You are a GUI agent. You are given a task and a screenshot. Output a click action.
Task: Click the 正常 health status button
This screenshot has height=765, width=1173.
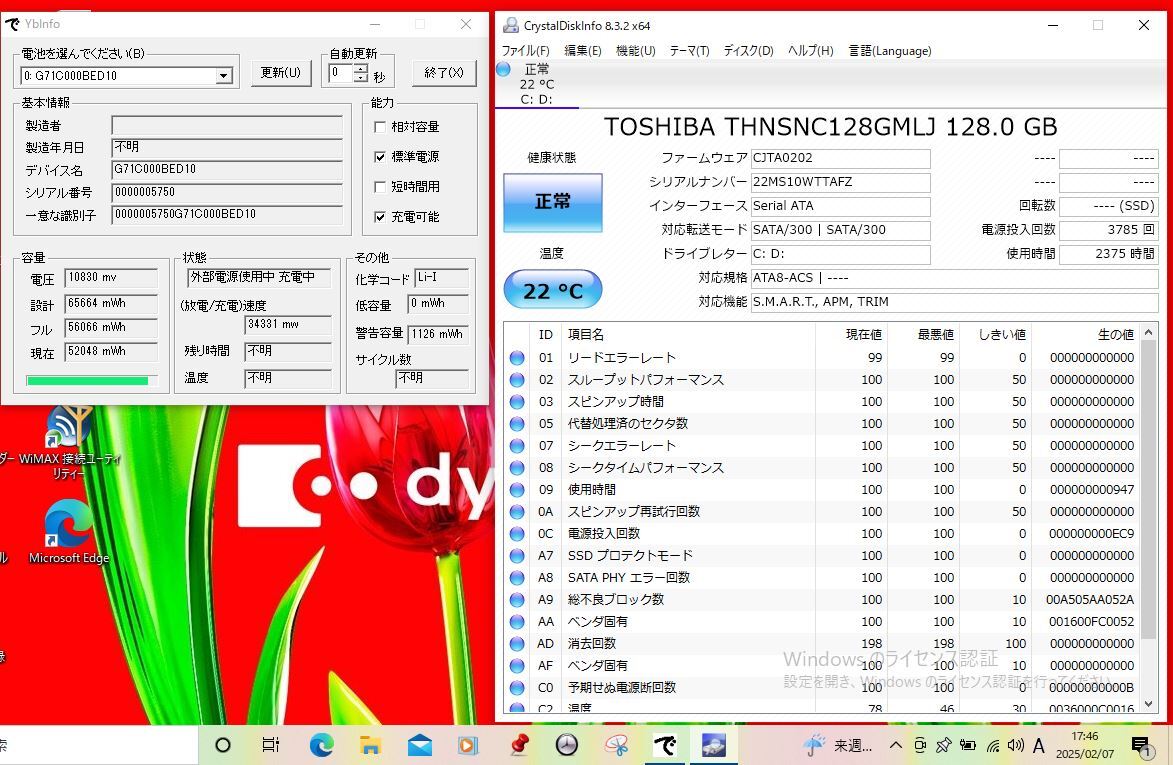coord(553,202)
